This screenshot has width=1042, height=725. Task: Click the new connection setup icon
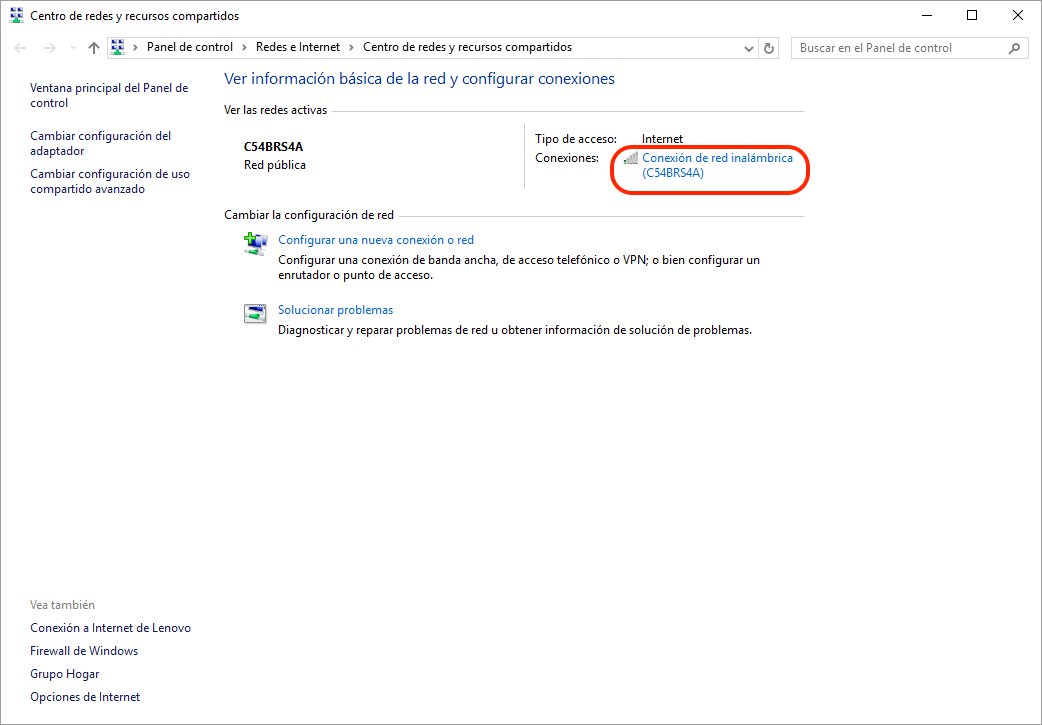coord(255,243)
